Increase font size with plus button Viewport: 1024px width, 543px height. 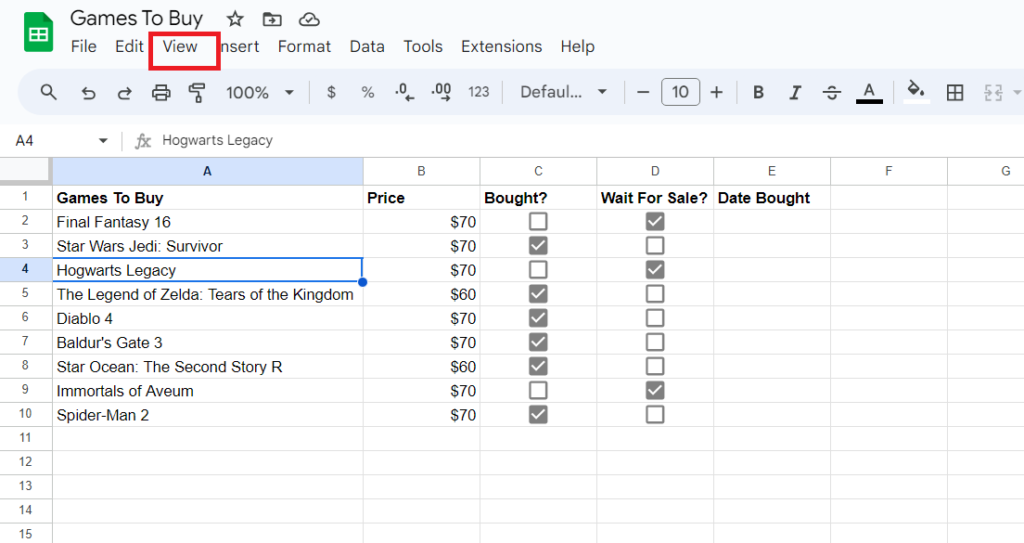coord(716,92)
